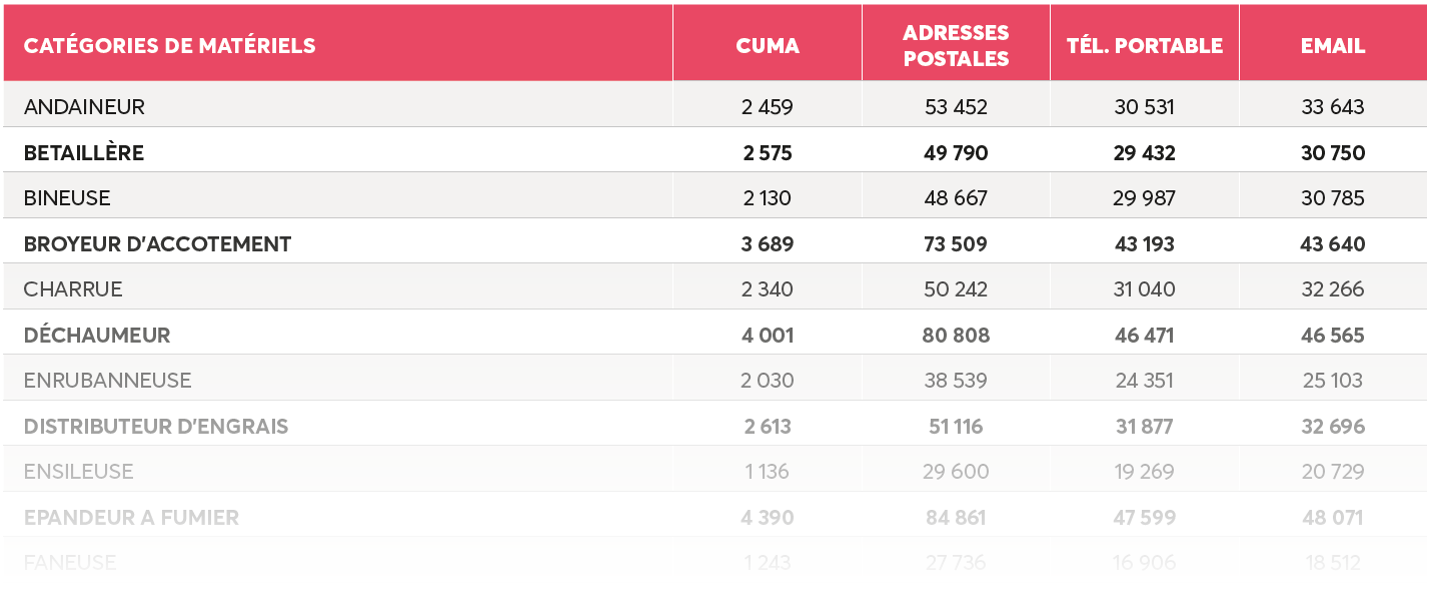Viewport: 1429px width, 615px height.
Task: Select the CHARRUE category cell
Action: pyautogui.click(x=73, y=289)
